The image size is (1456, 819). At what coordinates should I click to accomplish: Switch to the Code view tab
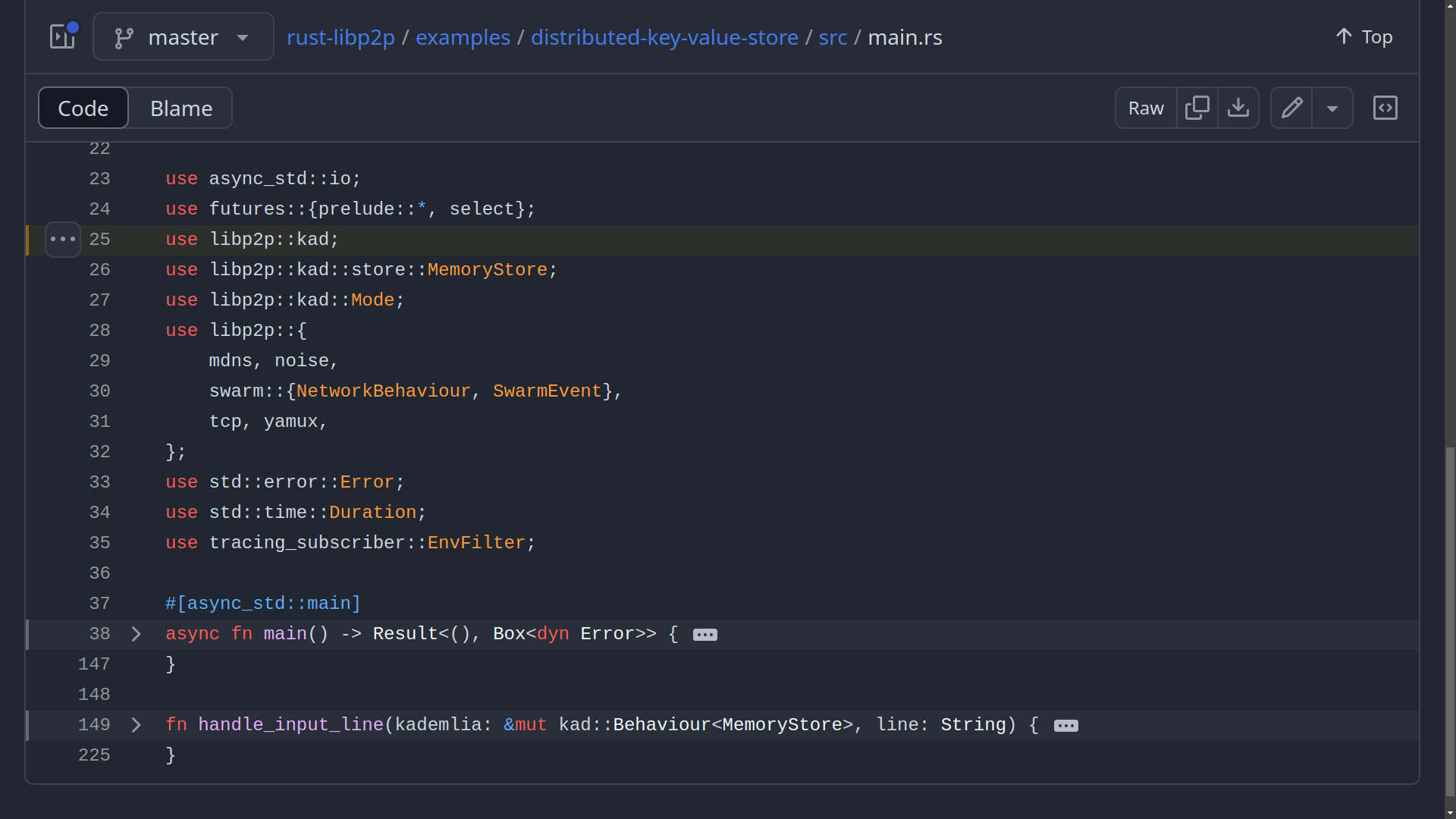click(83, 108)
